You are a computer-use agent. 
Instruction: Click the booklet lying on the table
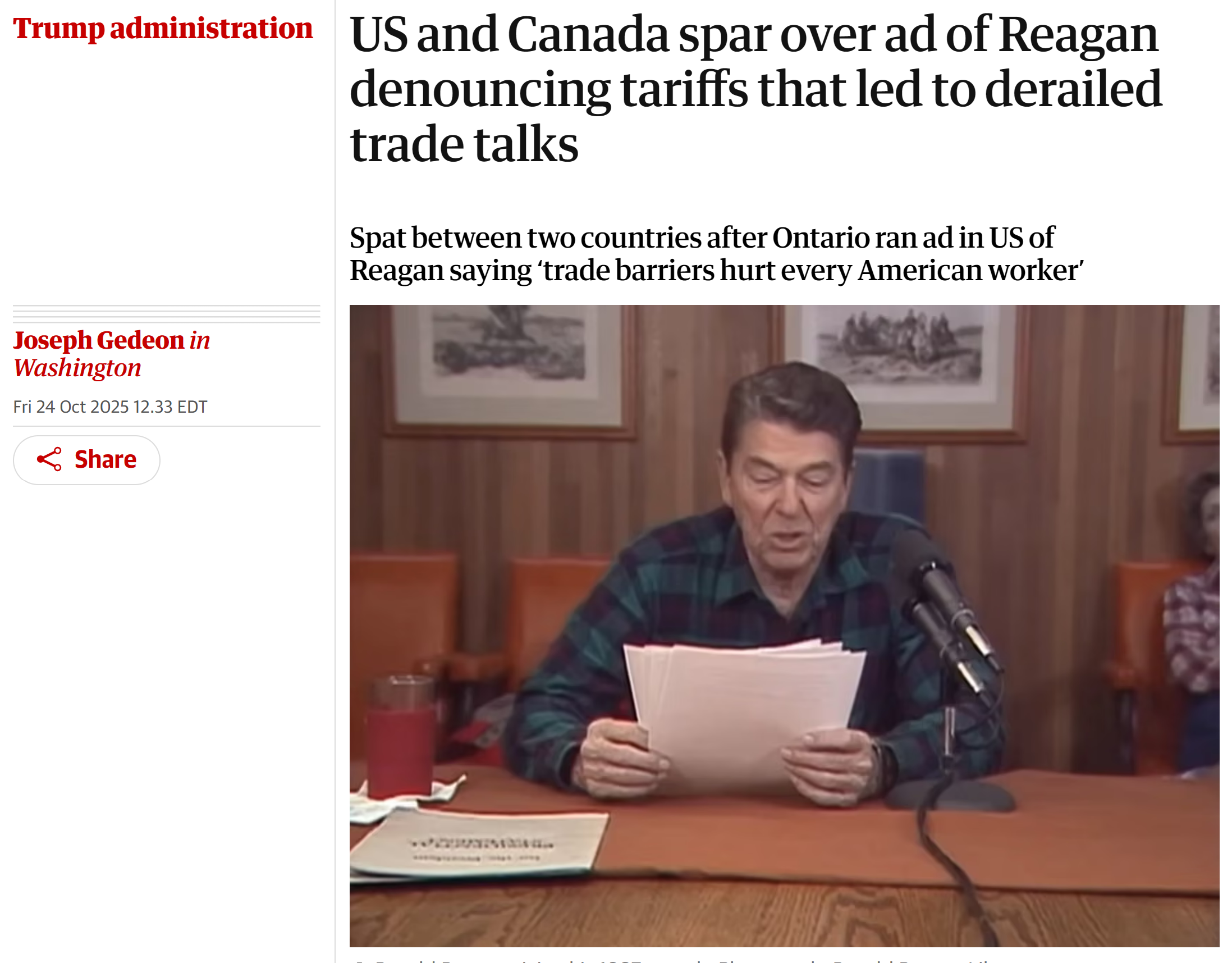[479, 844]
